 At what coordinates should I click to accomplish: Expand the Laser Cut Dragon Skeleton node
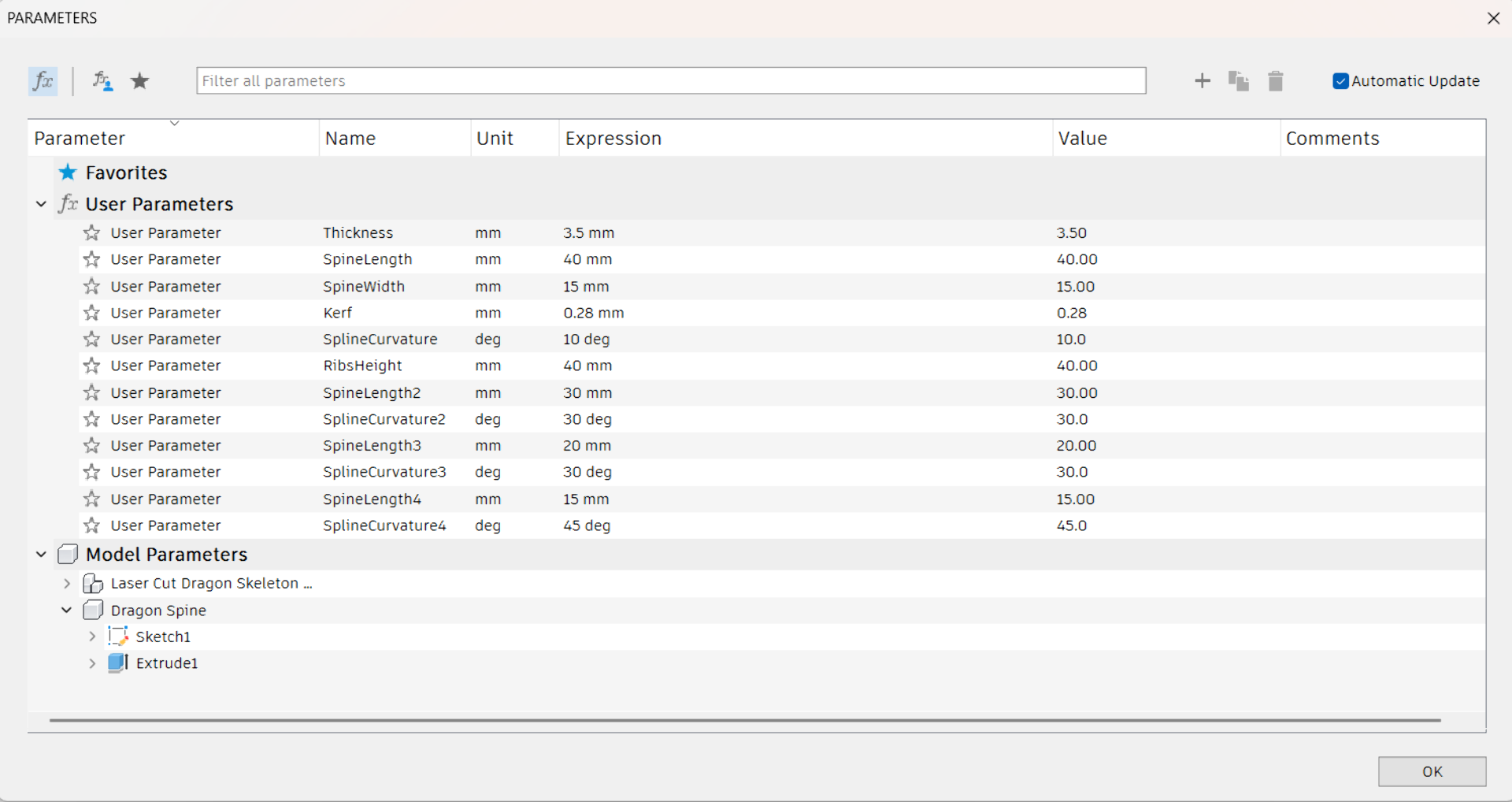[67, 584]
